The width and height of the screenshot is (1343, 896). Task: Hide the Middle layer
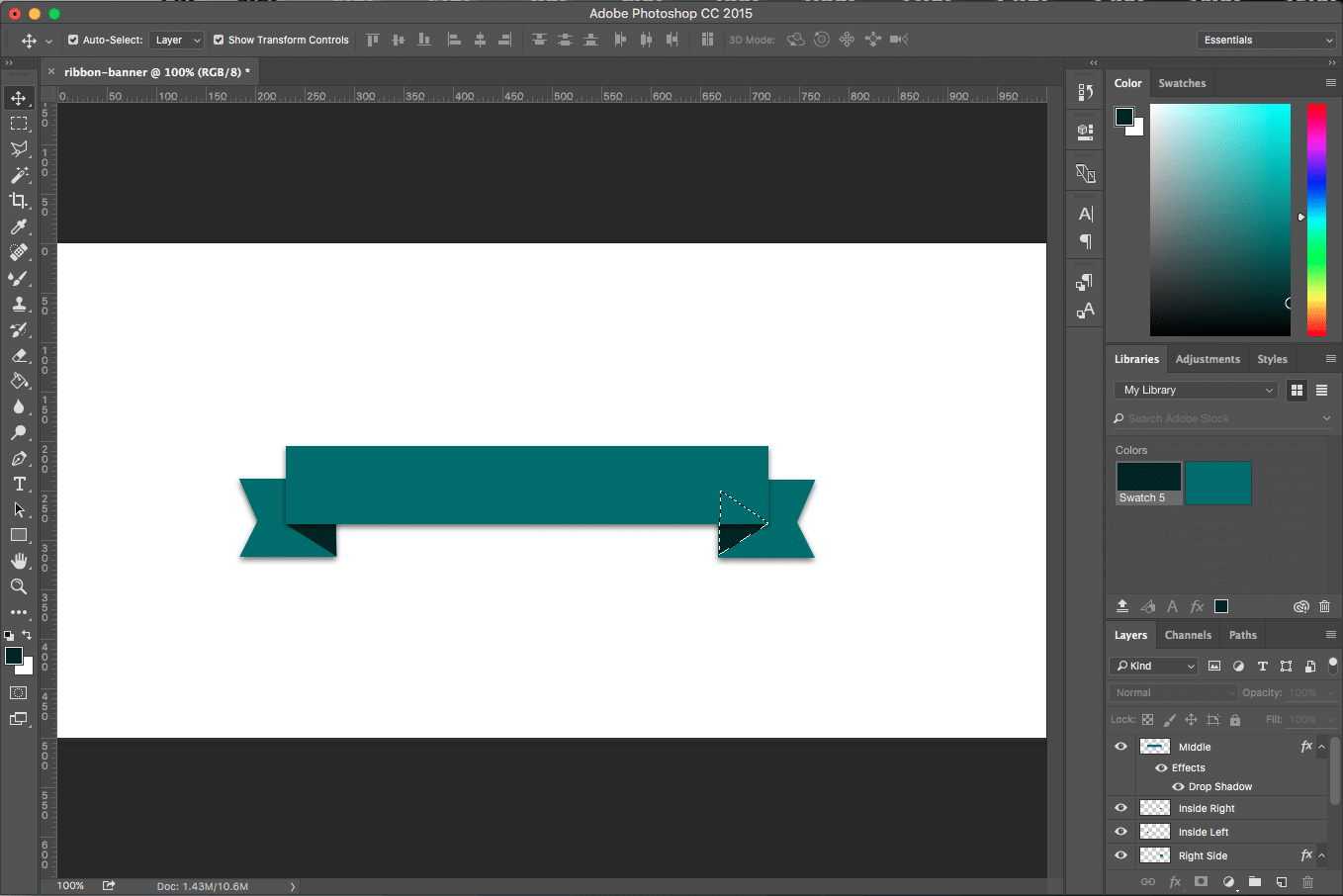[x=1120, y=746]
